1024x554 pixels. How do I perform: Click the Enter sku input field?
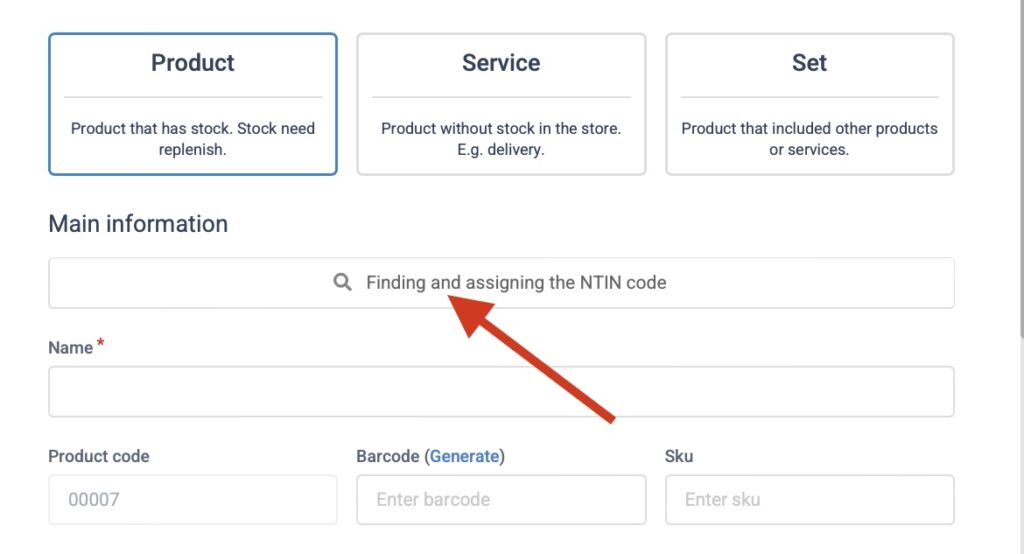coord(809,499)
